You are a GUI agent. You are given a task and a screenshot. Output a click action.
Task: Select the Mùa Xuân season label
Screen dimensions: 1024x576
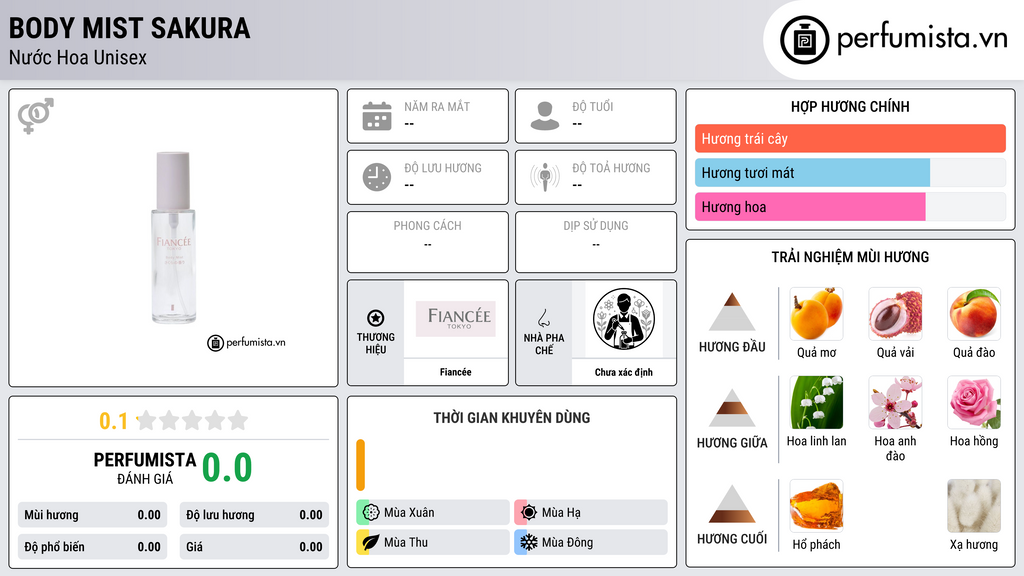tap(409, 513)
